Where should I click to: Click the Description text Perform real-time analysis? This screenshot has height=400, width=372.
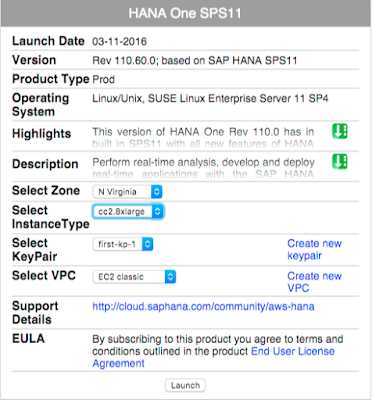[x=203, y=168]
